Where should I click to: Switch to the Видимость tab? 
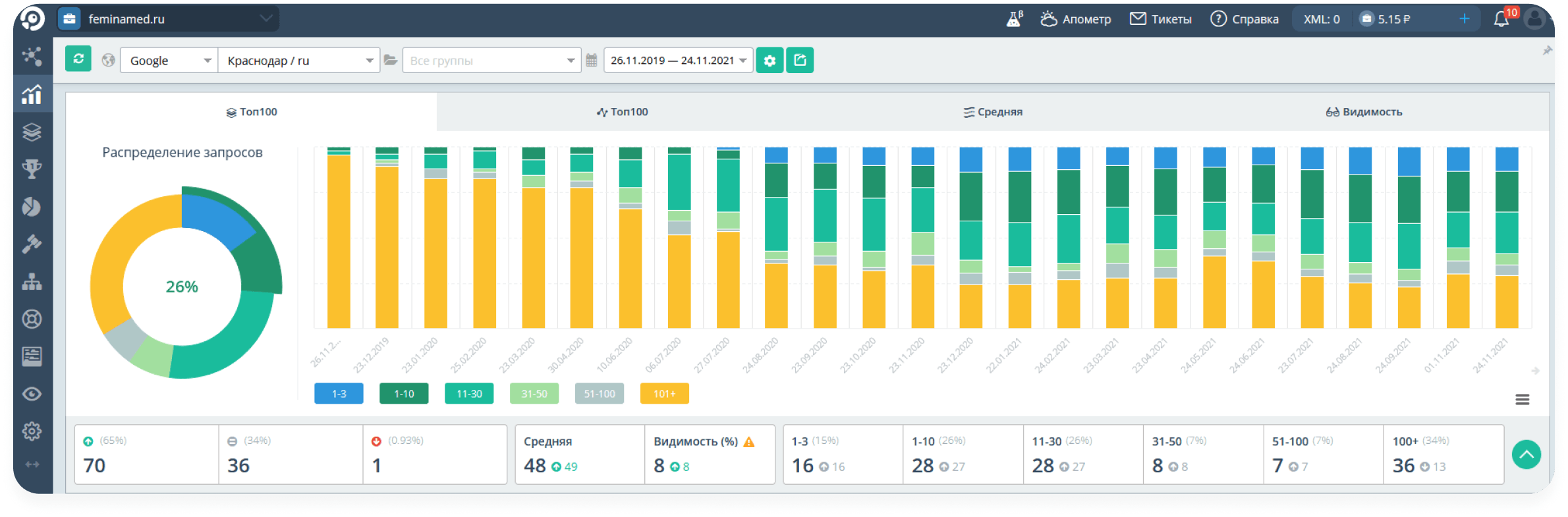[1364, 112]
